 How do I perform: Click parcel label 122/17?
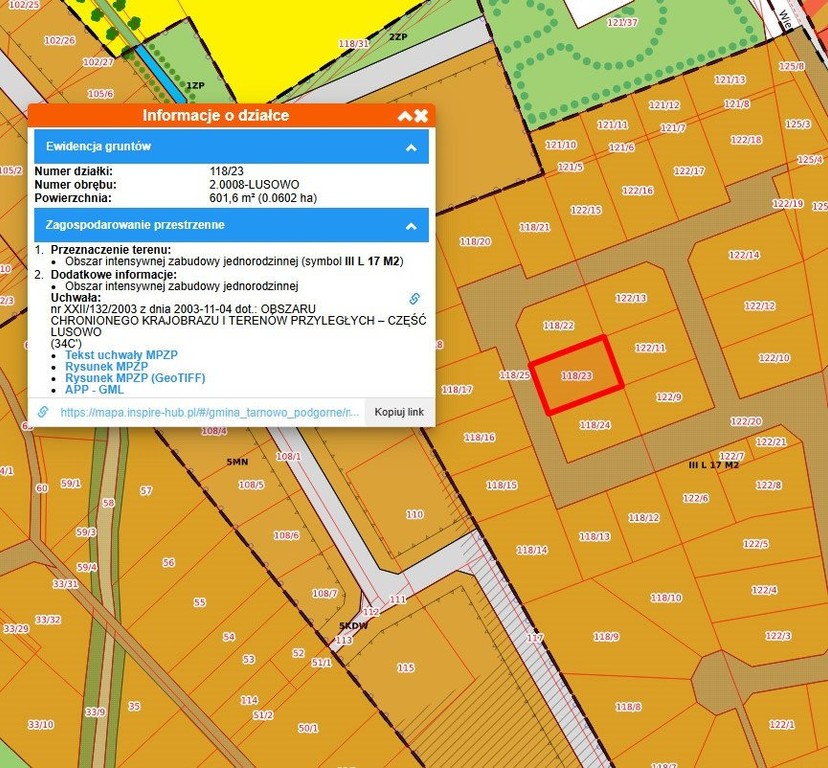coord(689,171)
